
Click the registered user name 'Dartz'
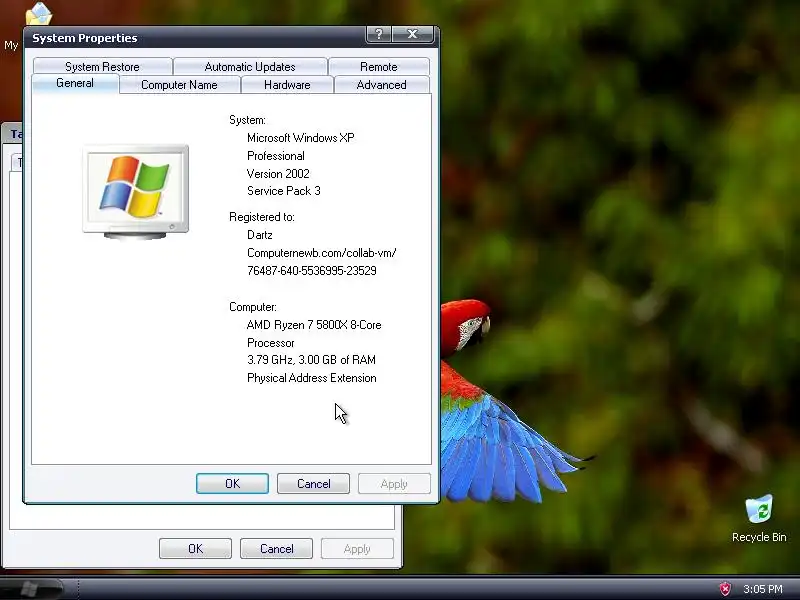coord(260,235)
